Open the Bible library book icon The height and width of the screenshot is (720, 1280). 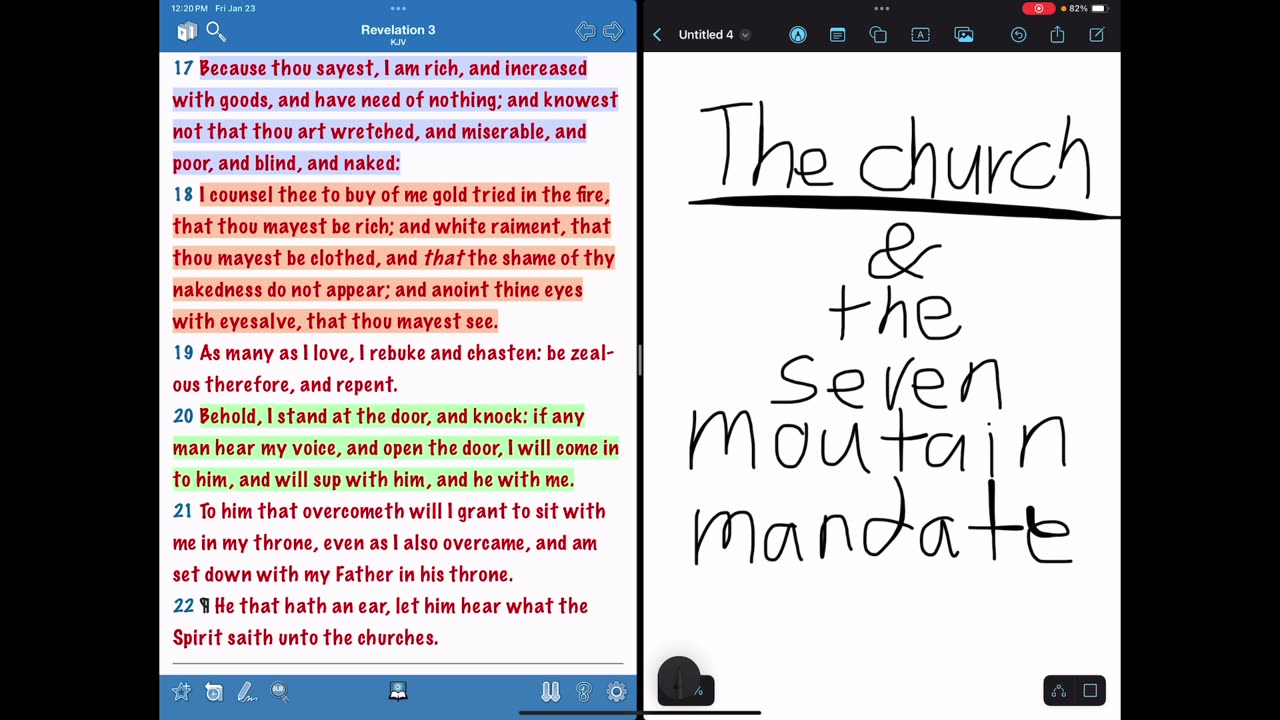coord(187,33)
